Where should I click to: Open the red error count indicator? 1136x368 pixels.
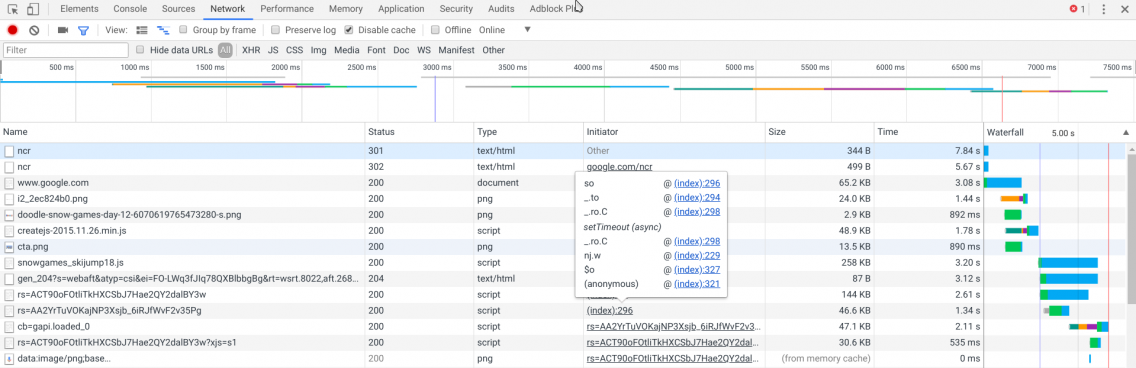click(1077, 9)
